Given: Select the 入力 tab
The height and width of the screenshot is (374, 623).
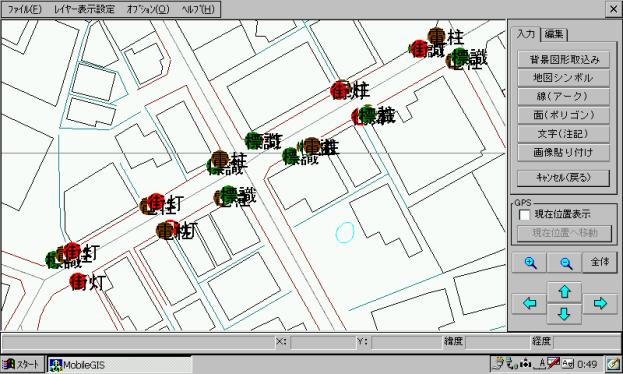Looking at the screenshot, I should (x=526, y=34).
